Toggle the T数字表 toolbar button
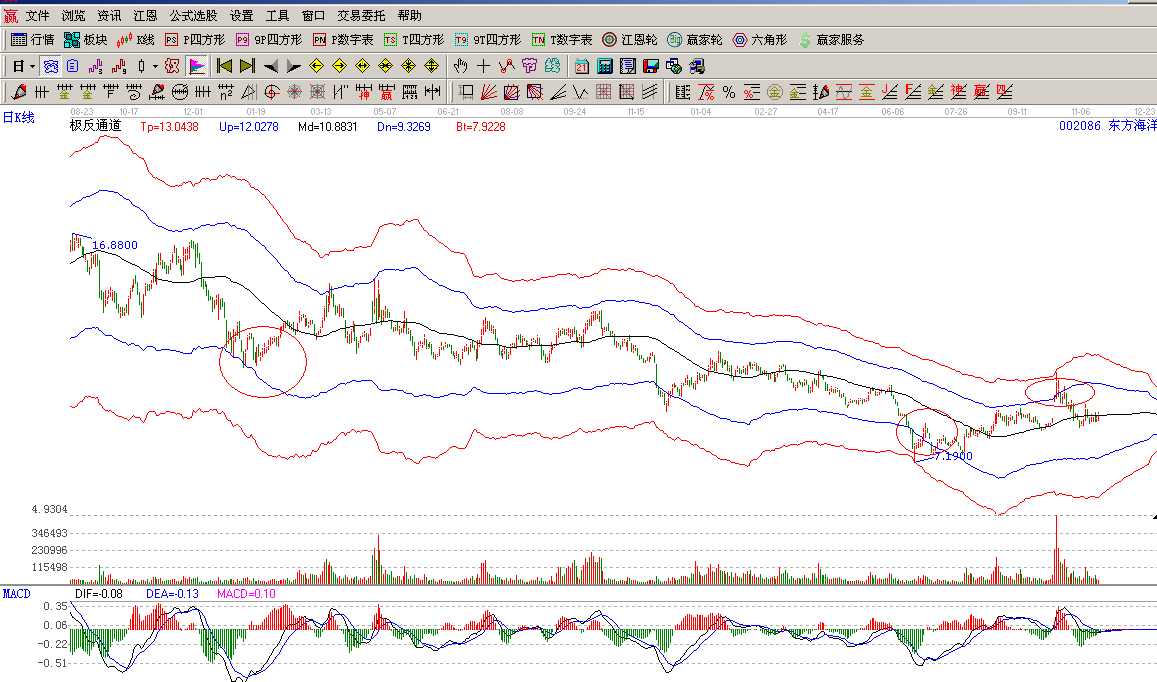Viewport: 1157px width, 682px height. [562, 40]
